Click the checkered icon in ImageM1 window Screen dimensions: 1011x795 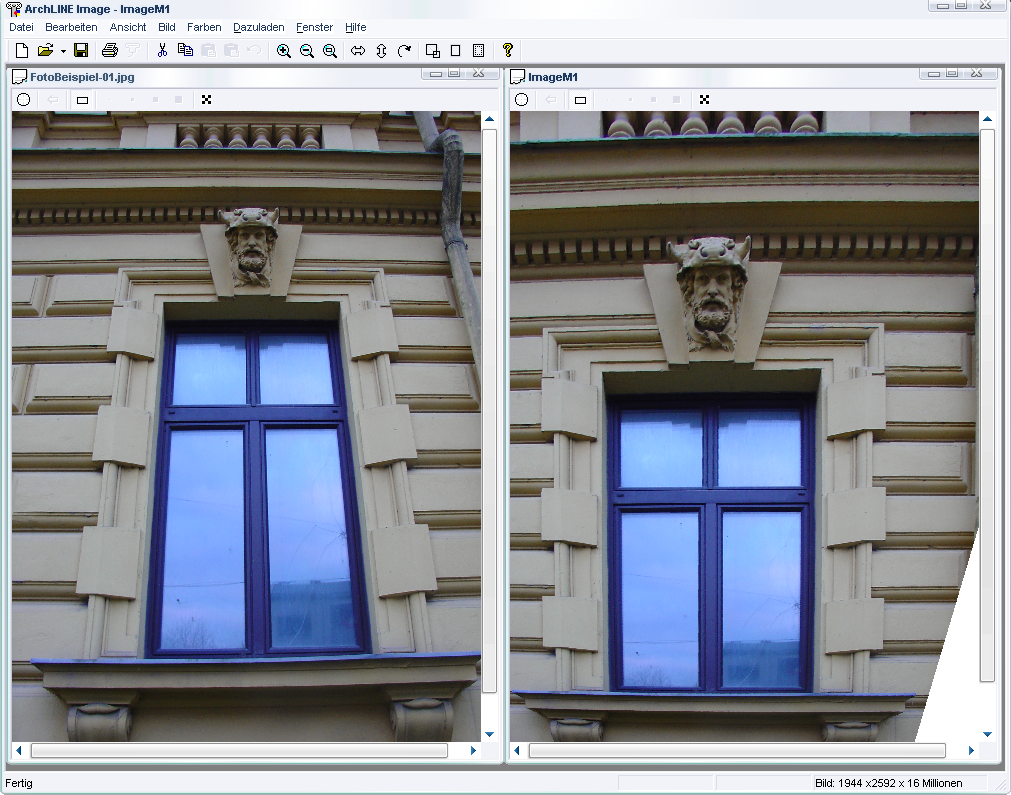tap(704, 99)
